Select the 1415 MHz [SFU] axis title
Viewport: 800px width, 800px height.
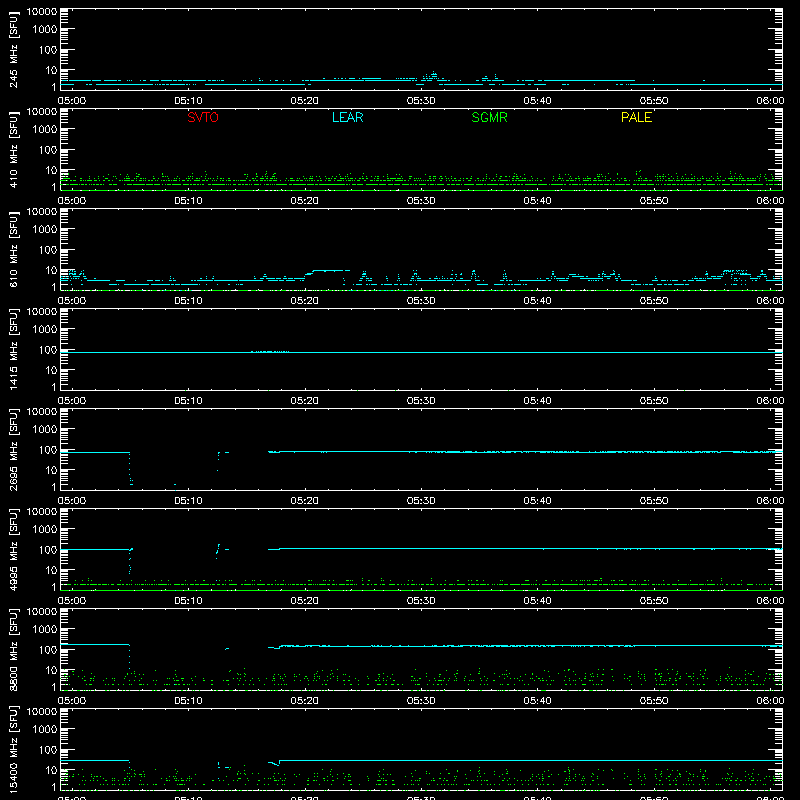coord(14,350)
